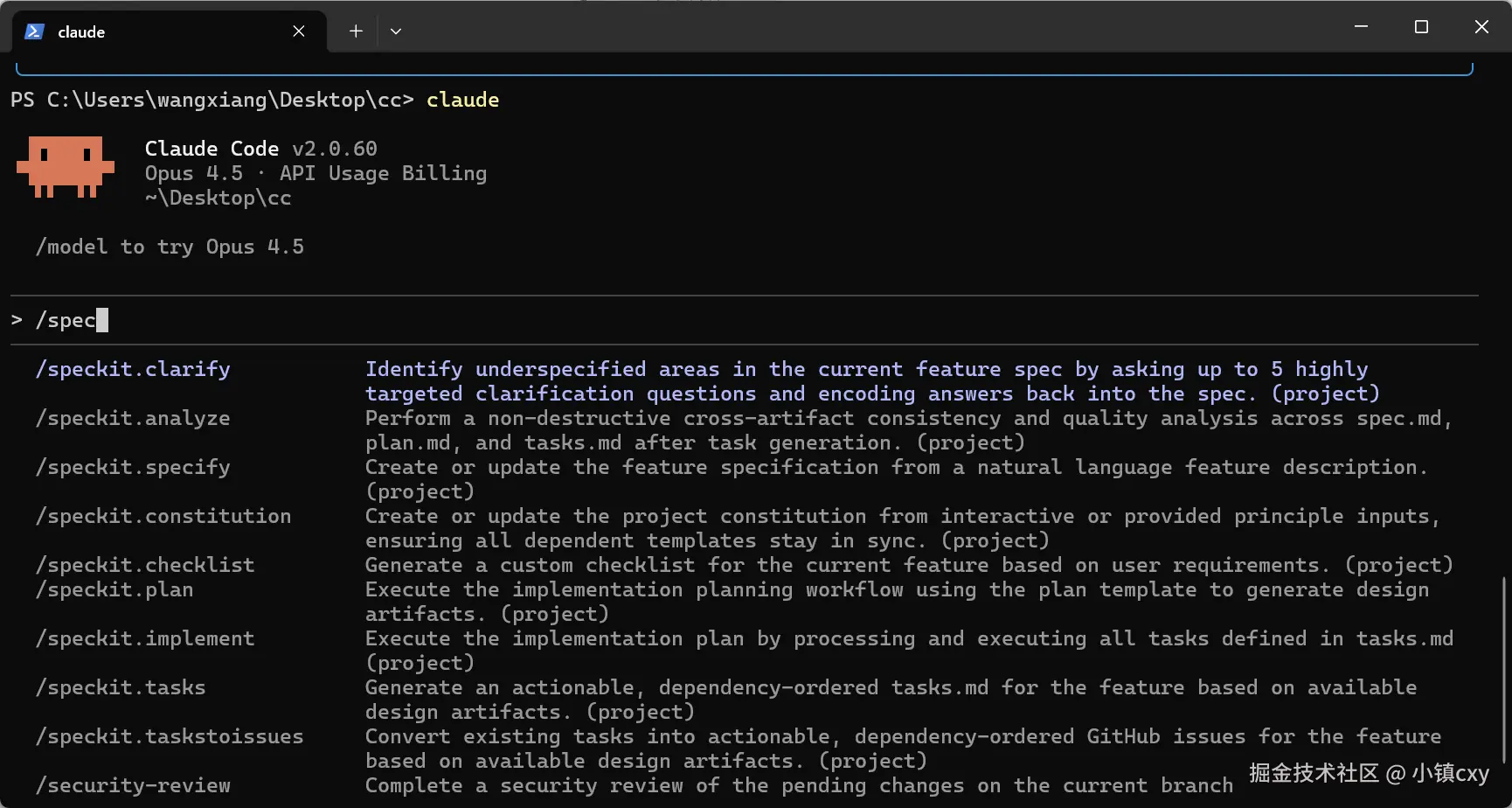
Task: Select the /speckit.taskstoissues command
Action: click(170, 736)
